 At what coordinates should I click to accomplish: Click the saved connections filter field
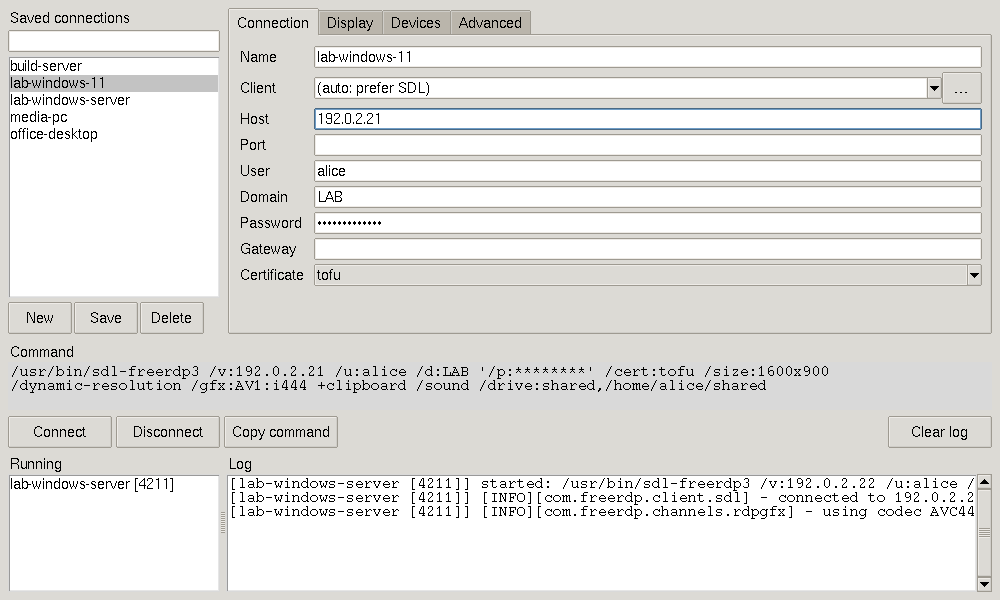[114, 41]
